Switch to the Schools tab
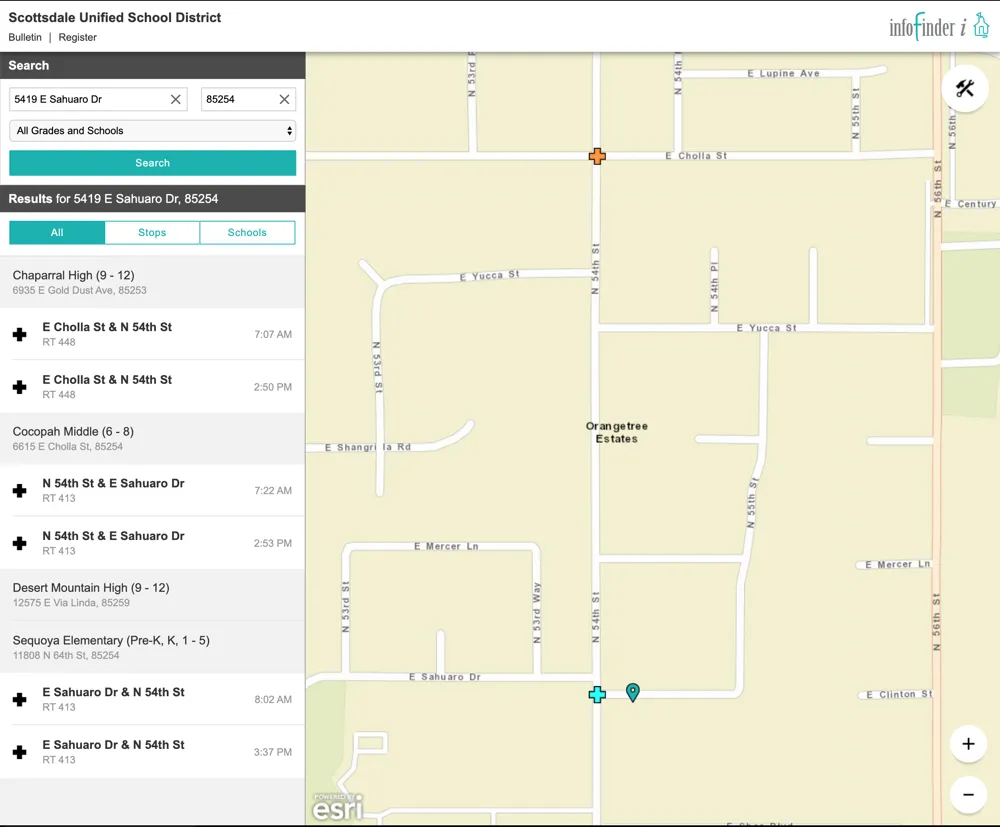This screenshot has height=827, width=1000. pos(247,233)
